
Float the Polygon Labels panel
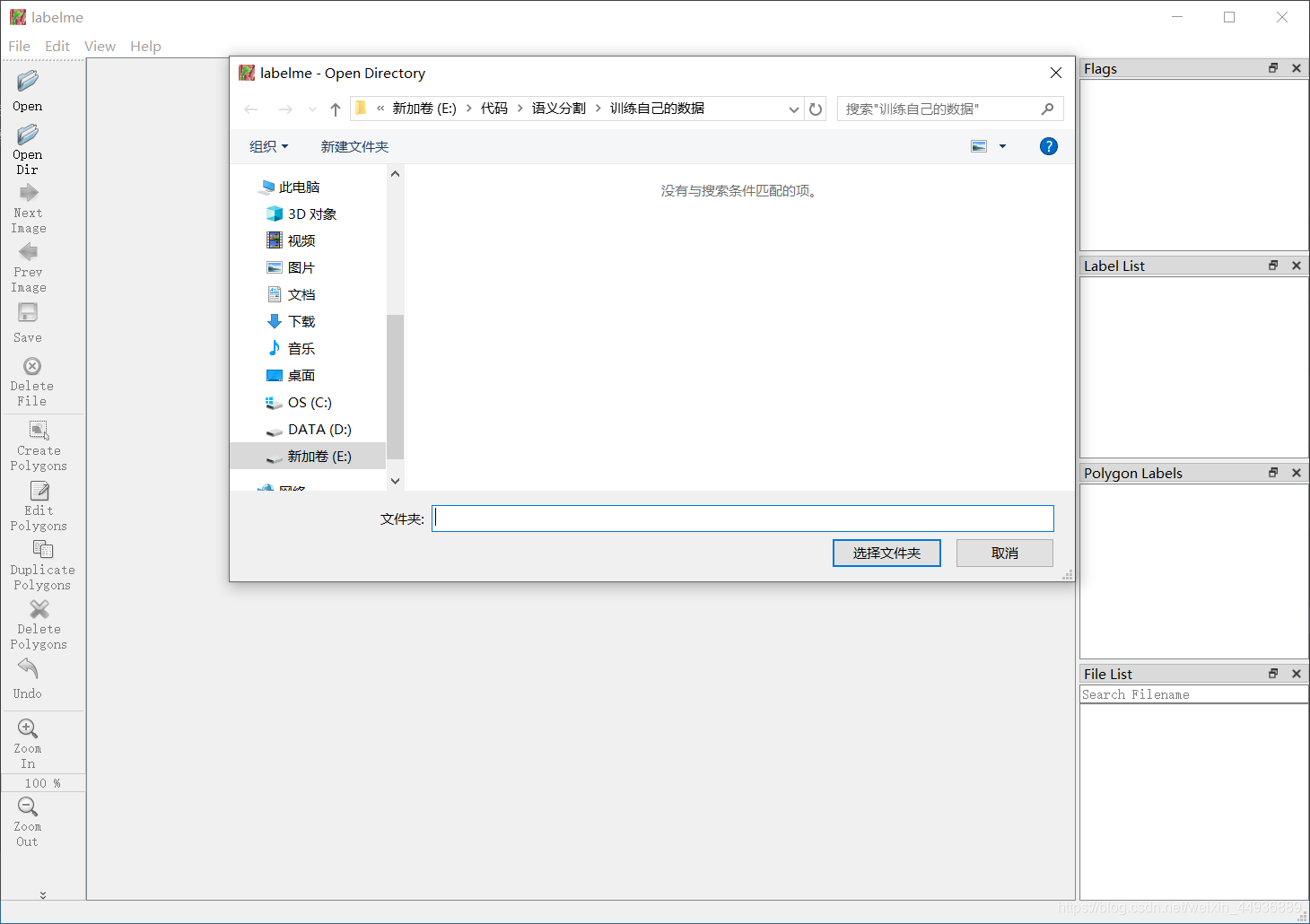1273,473
